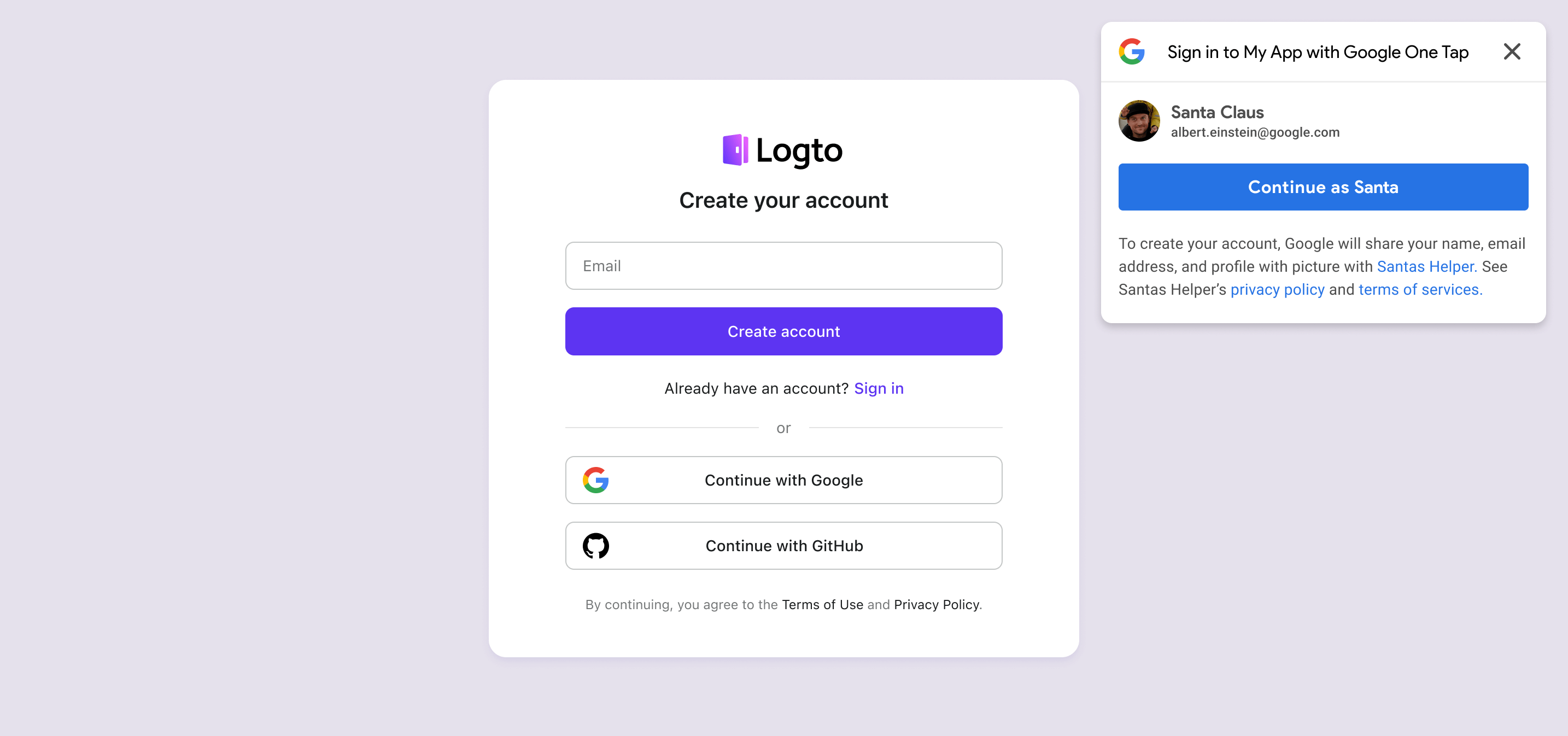
Task: Click the Email input field
Action: (x=783, y=266)
